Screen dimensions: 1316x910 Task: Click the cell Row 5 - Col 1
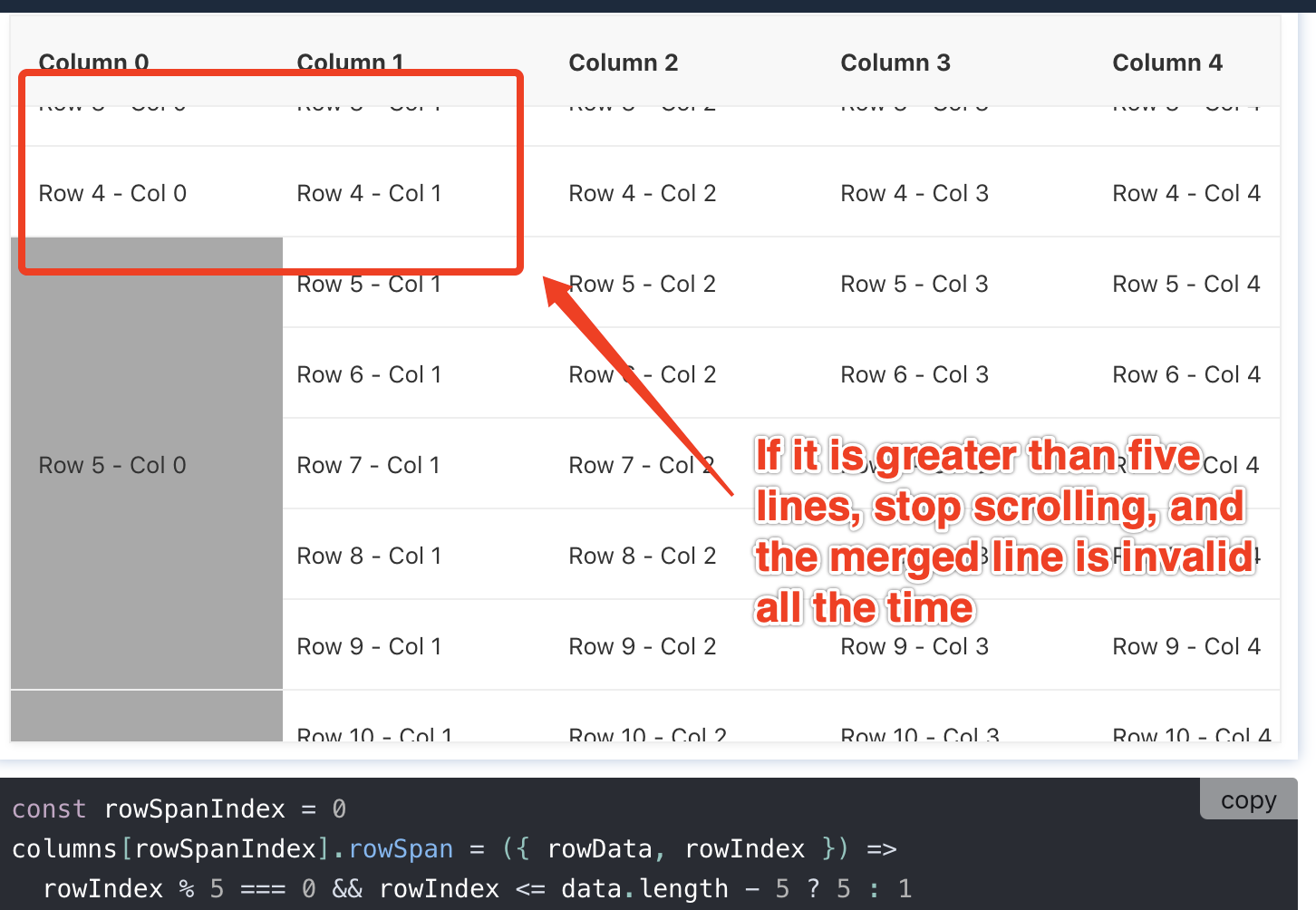point(369,284)
